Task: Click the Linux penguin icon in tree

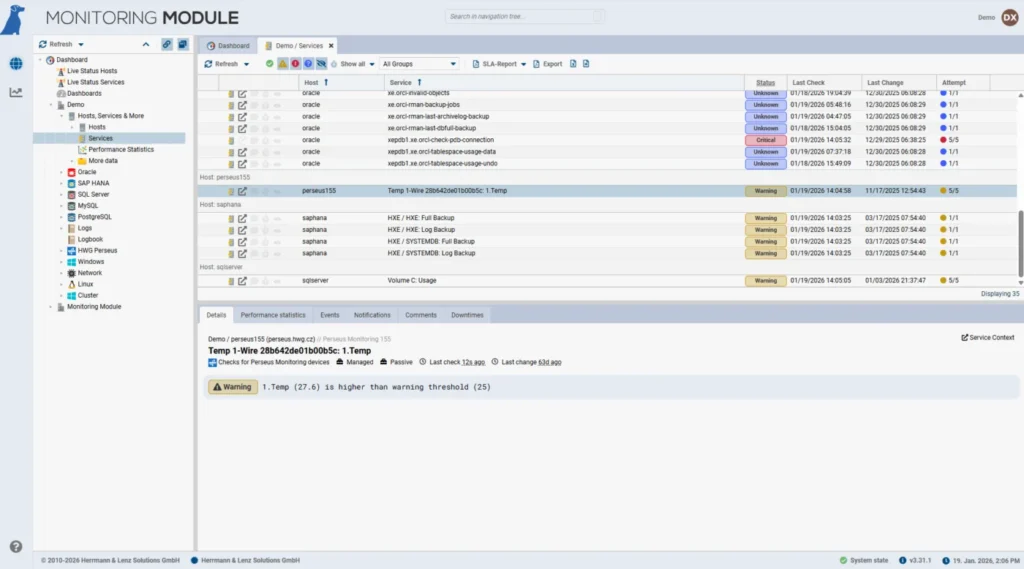Action: pos(72,284)
